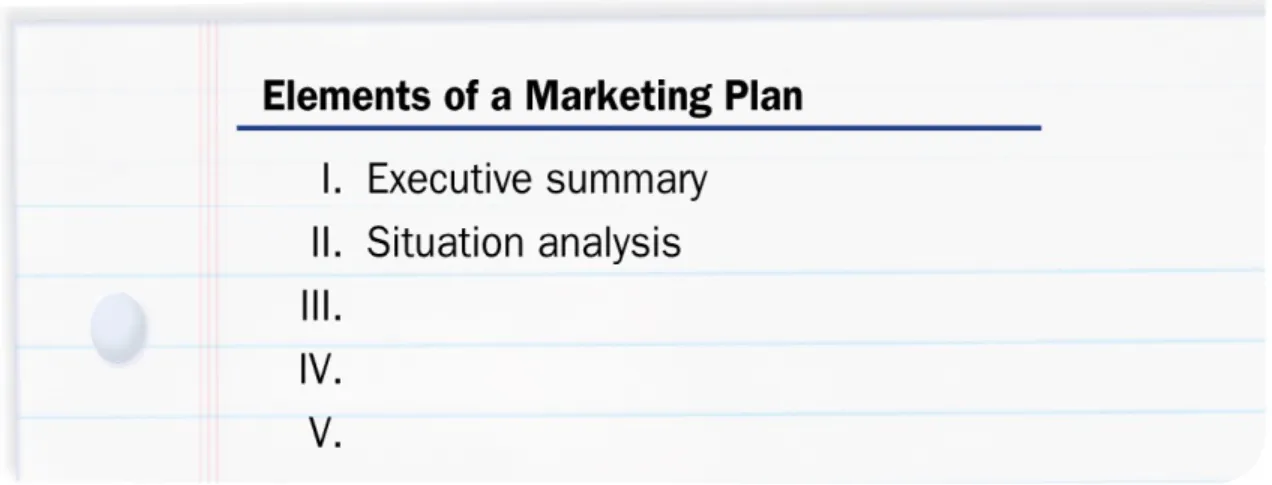Click the punched hole on the notebook paper
This screenshot has width=1272, height=485.
tap(118, 327)
